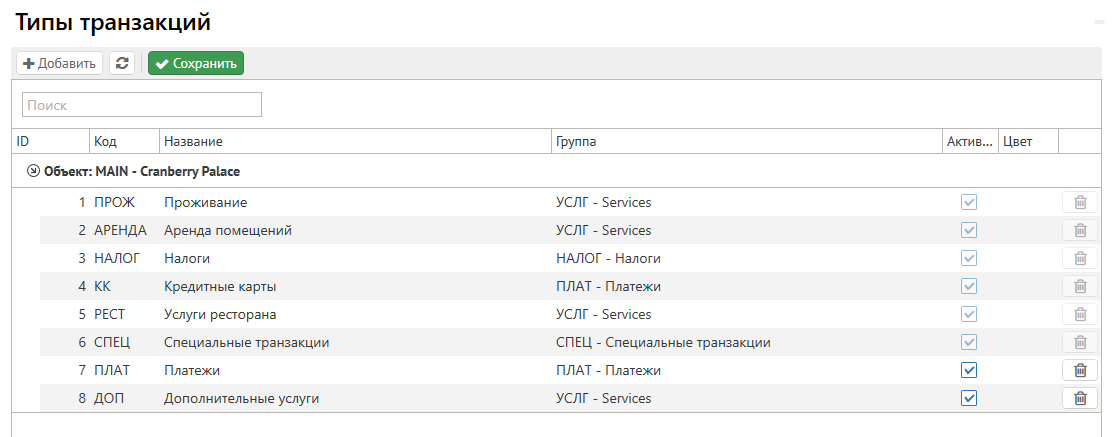
Task: Click the Добавить button
Action: 59,63
